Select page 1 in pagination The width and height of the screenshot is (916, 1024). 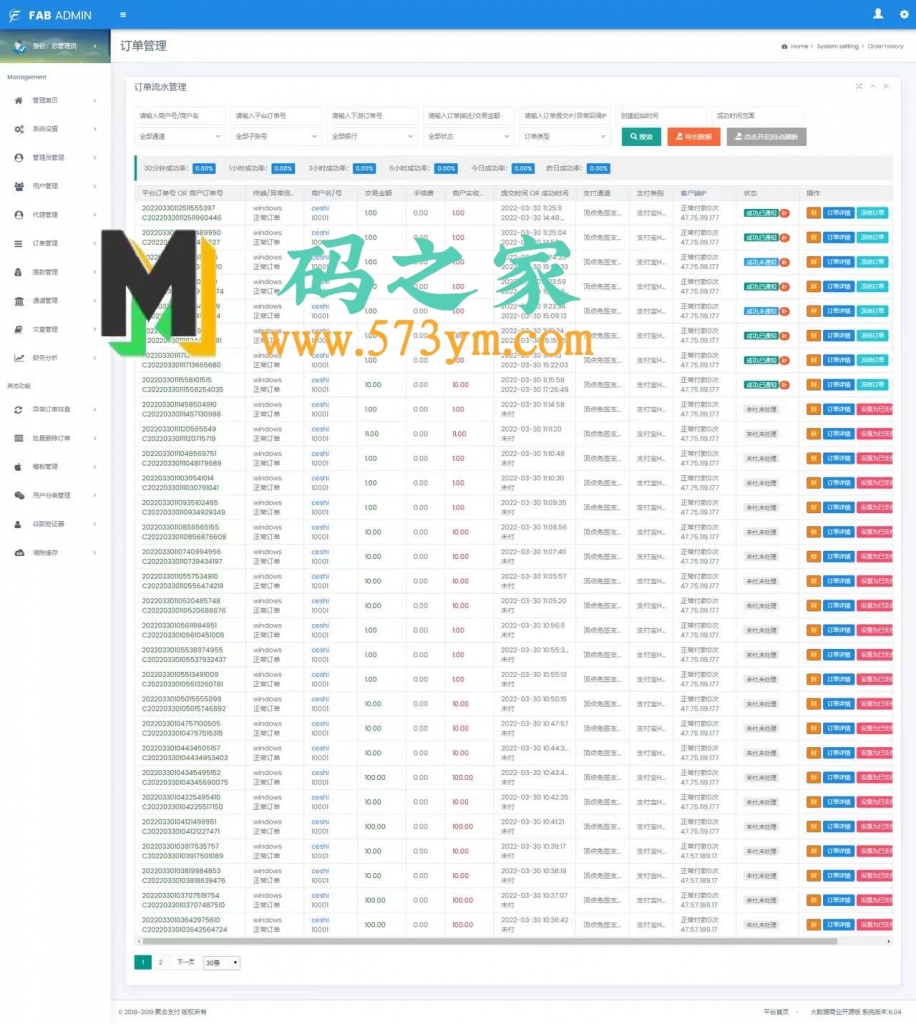[x=143, y=962]
